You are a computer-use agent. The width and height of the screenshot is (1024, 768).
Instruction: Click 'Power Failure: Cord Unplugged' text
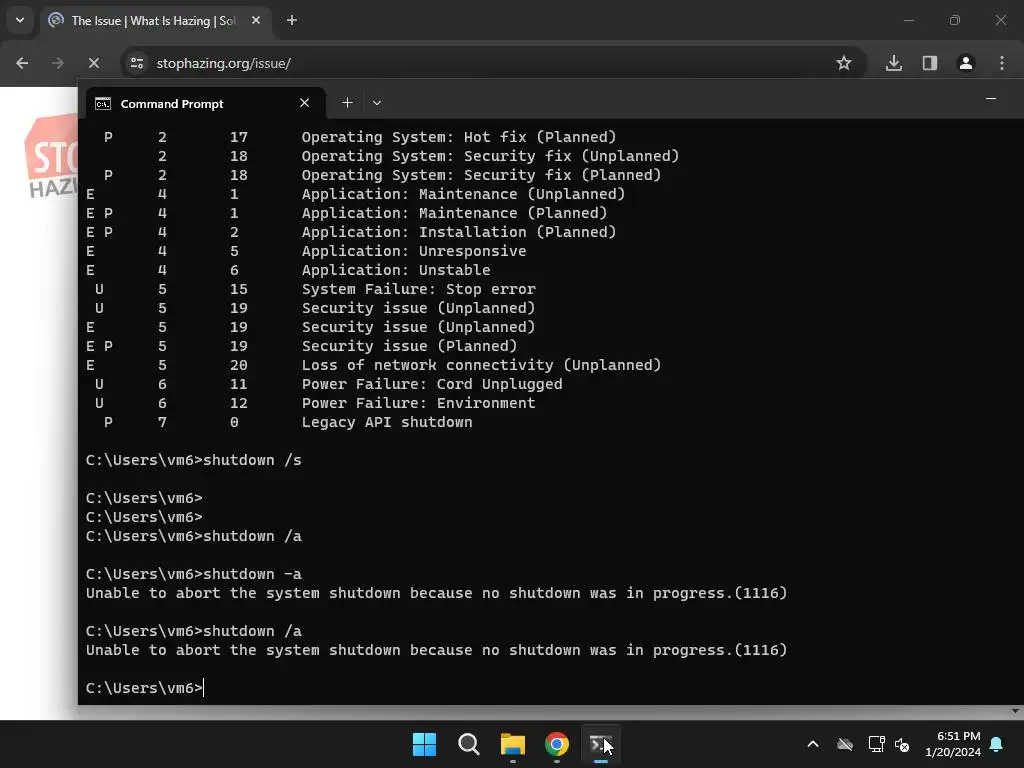point(432,384)
